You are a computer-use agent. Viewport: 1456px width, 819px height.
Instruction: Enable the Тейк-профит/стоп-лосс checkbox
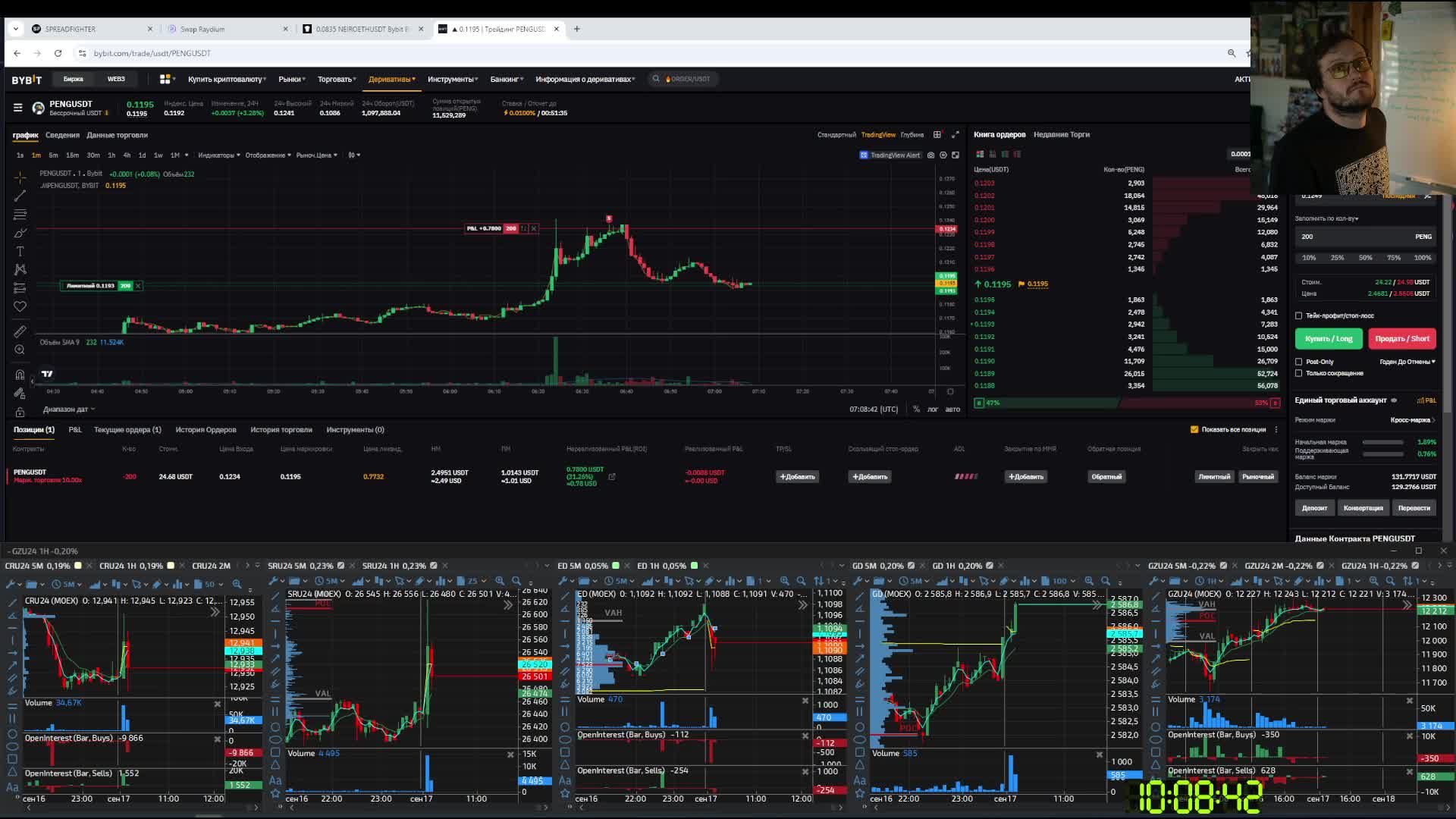[1299, 315]
